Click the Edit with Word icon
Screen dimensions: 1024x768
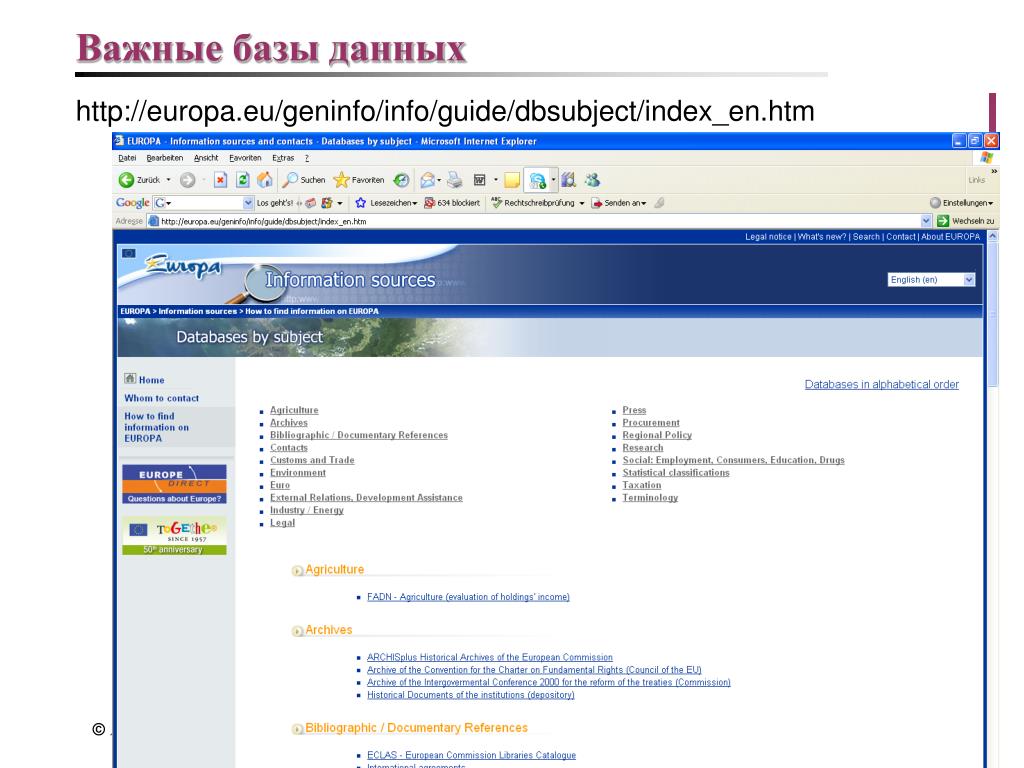pyautogui.click(x=479, y=180)
